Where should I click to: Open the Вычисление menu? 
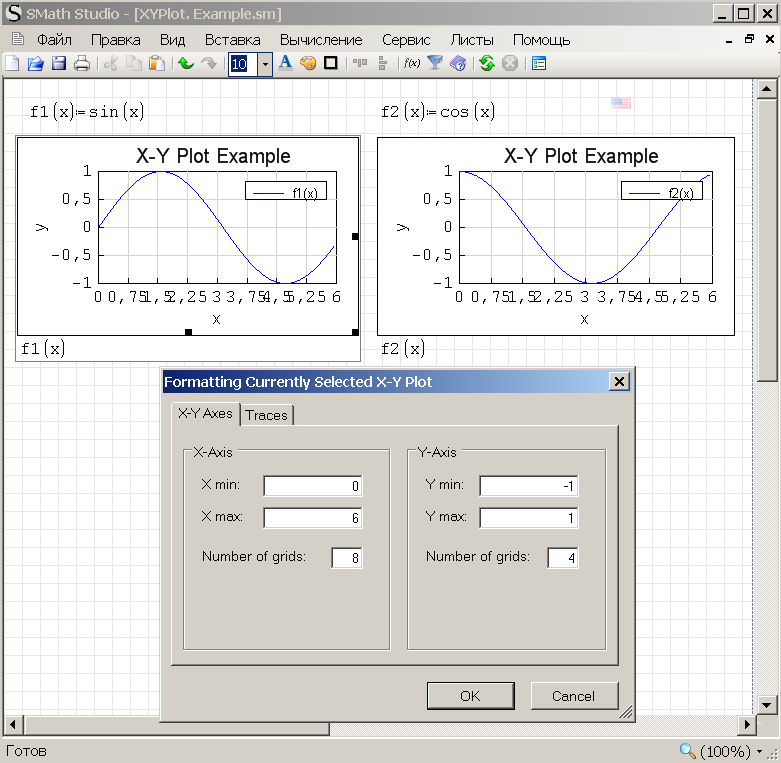point(321,40)
